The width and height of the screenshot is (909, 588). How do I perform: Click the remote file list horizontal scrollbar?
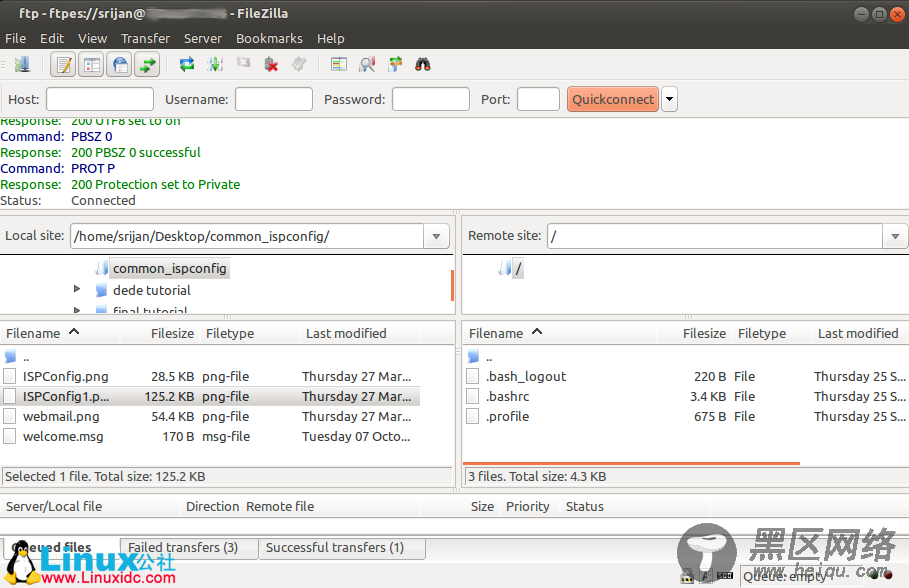[631, 463]
